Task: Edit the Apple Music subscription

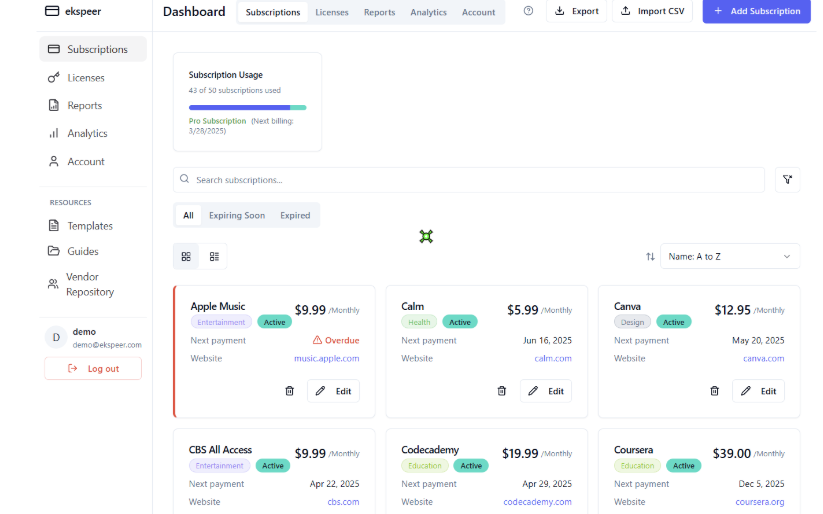Action: (333, 391)
